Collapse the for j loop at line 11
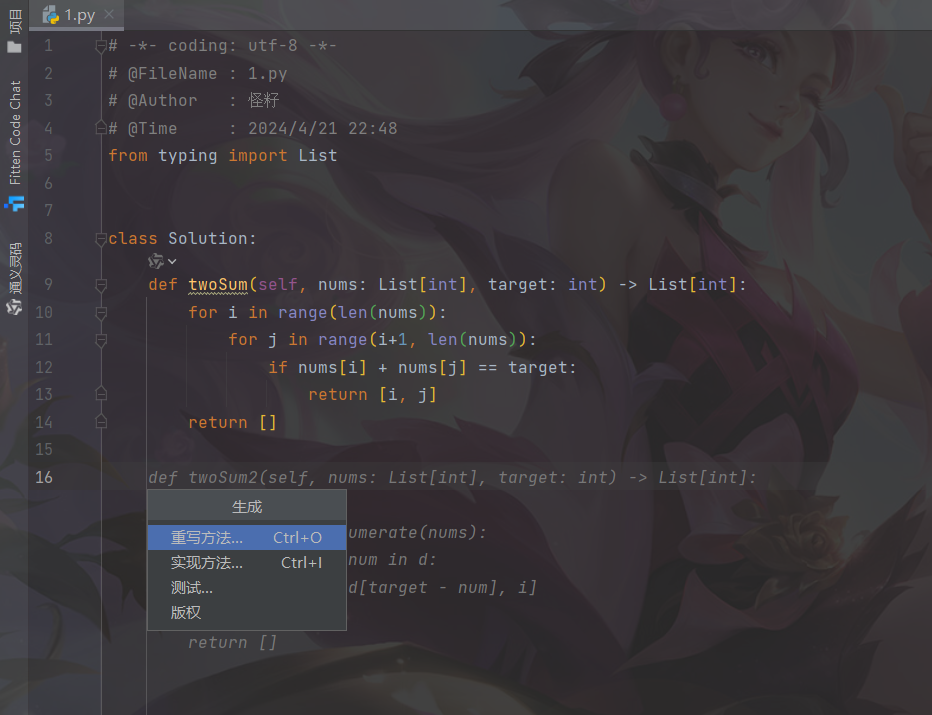The width and height of the screenshot is (932, 715). tap(100, 340)
